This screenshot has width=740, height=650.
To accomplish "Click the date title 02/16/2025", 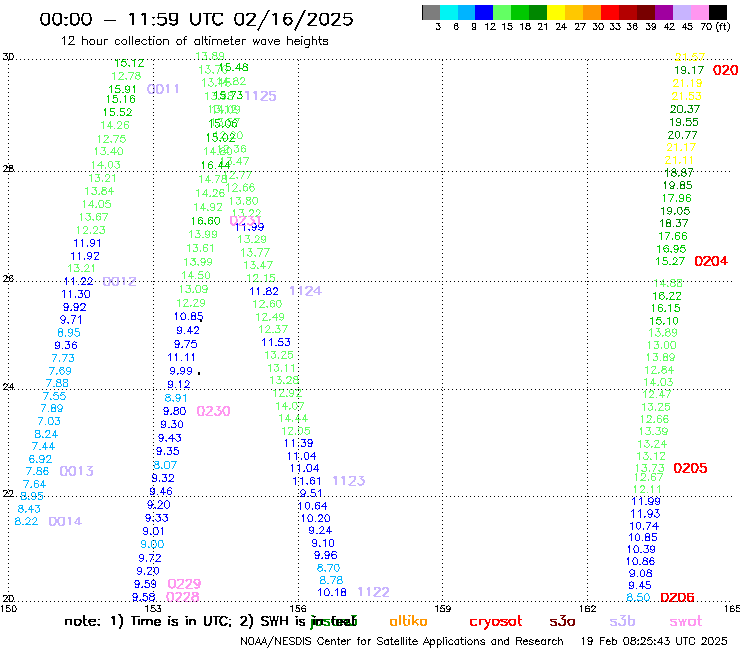I will pyautogui.click(x=293, y=19).
